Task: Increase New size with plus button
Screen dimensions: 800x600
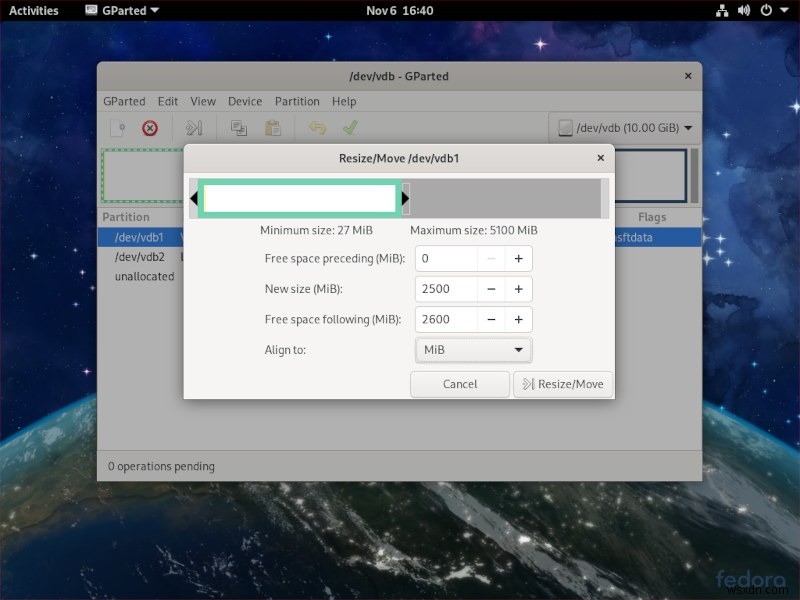Action: tap(518, 289)
